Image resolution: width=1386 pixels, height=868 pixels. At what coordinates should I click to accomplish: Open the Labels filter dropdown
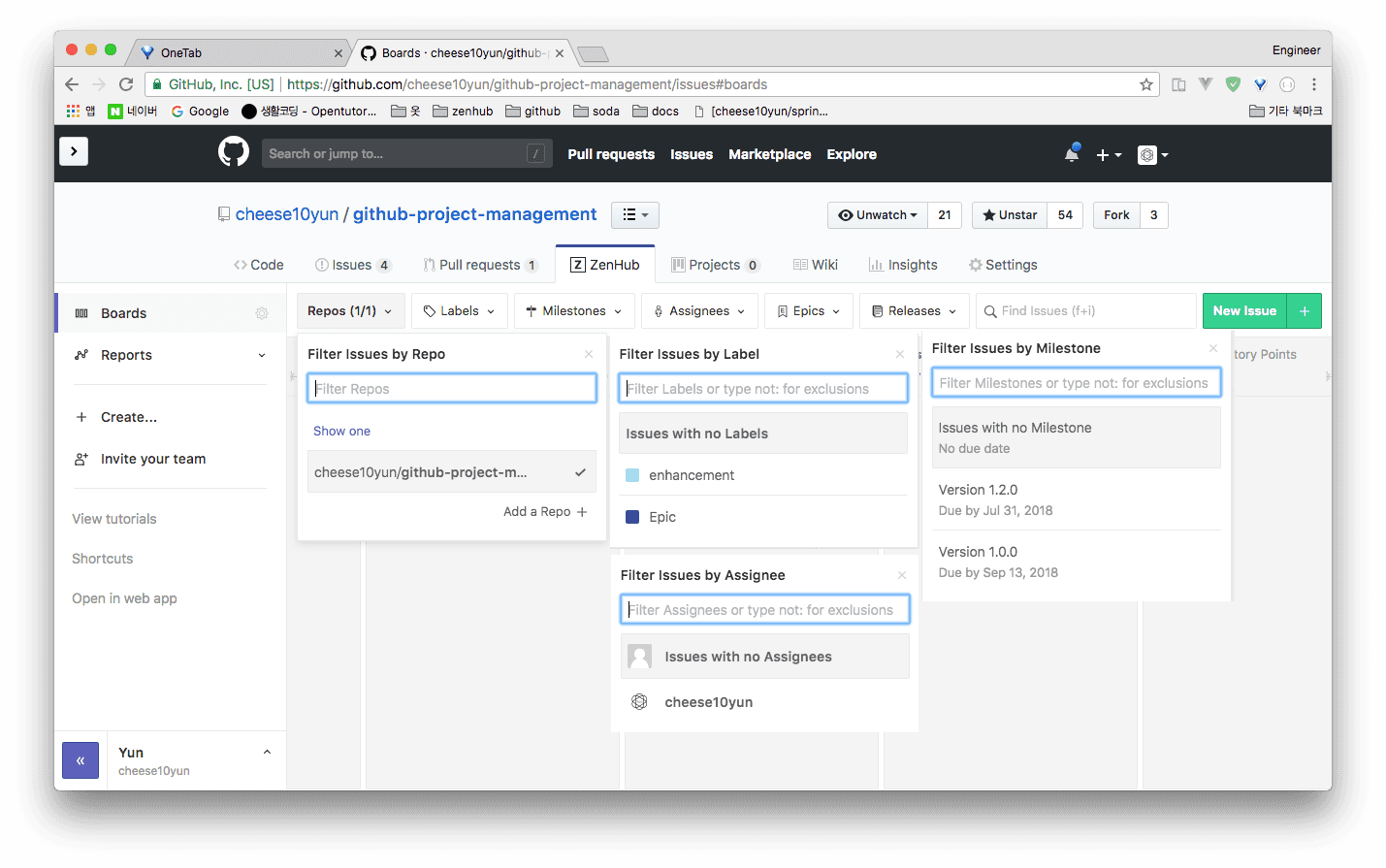pyautogui.click(x=459, y=311)
